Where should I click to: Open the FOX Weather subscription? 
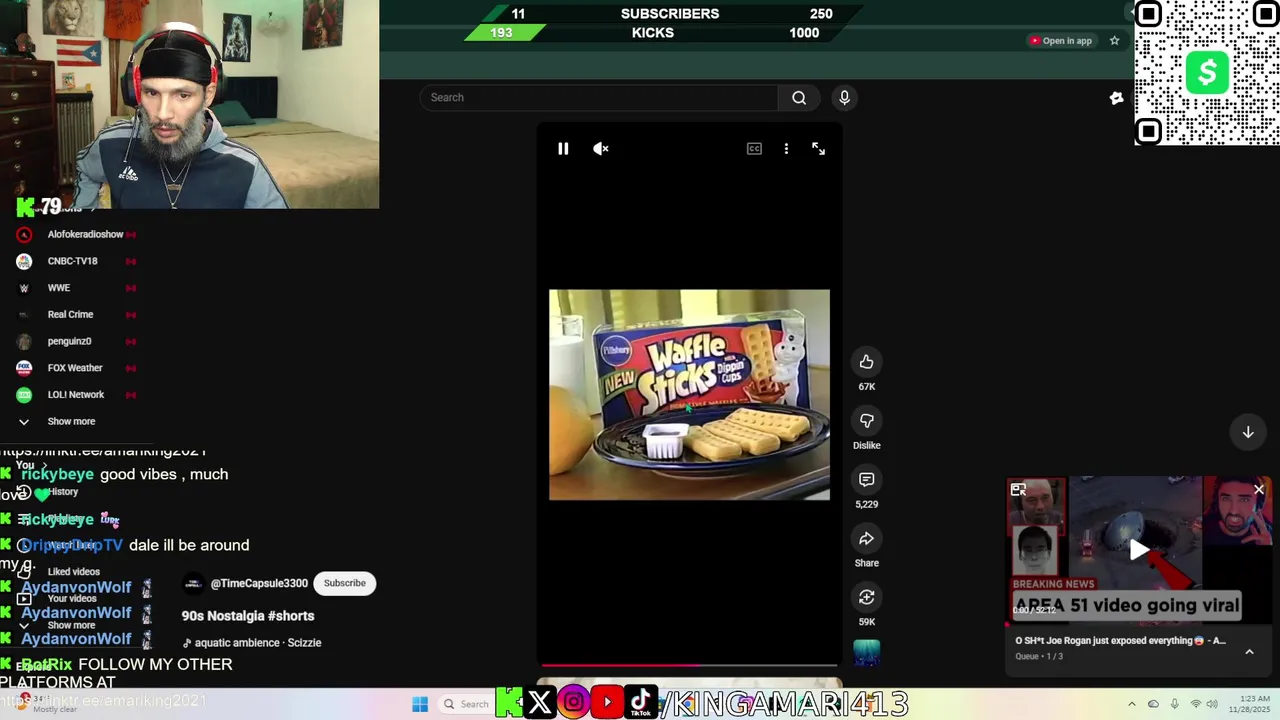(x=76, y=368)
